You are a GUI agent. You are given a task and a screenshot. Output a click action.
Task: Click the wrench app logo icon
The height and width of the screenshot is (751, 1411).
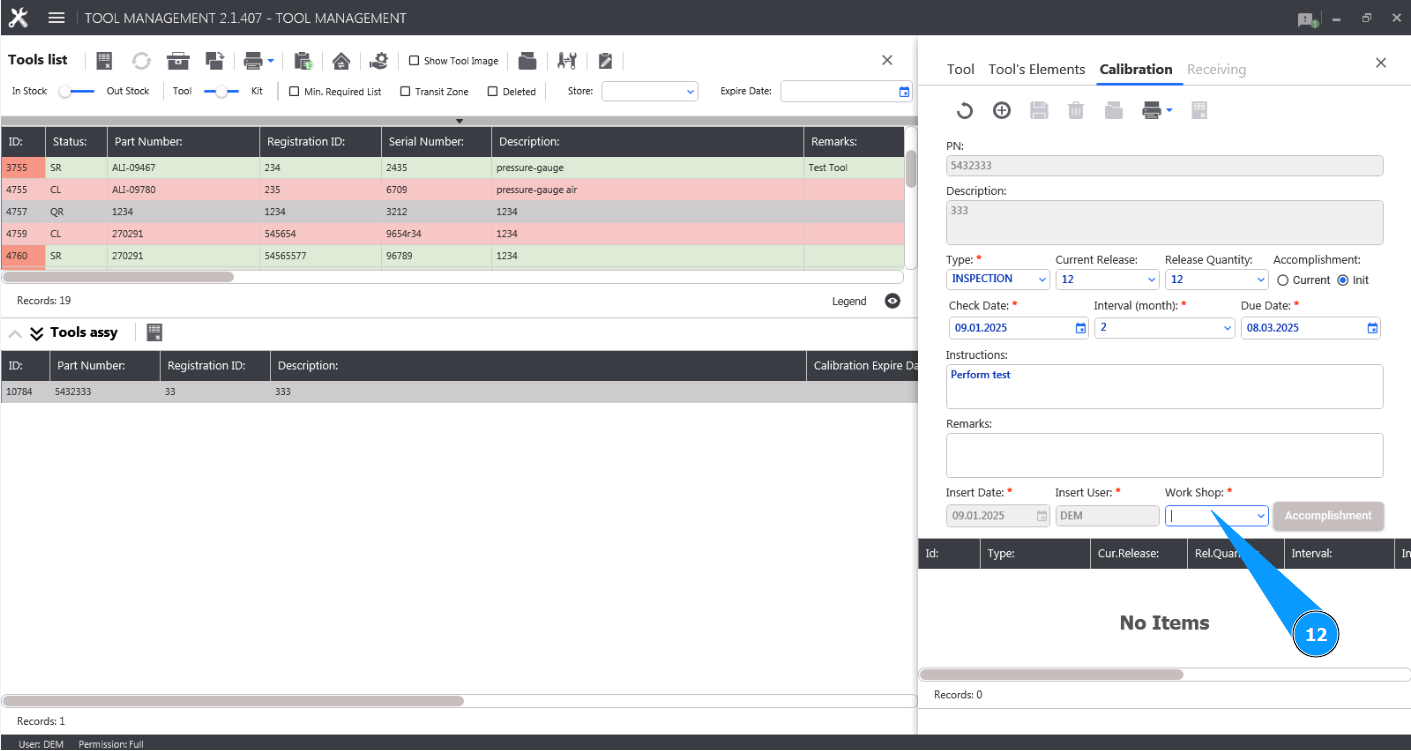coord(18,18)
